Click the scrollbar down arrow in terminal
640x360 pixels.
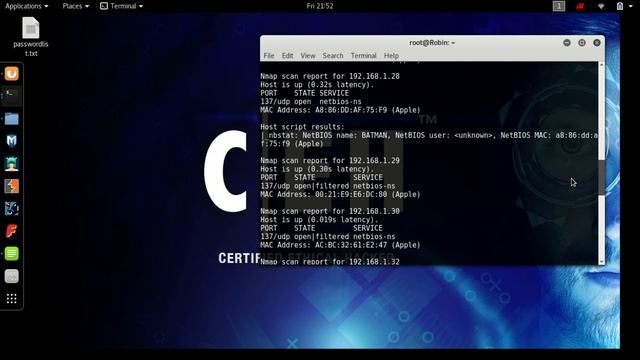pos(601,262)
